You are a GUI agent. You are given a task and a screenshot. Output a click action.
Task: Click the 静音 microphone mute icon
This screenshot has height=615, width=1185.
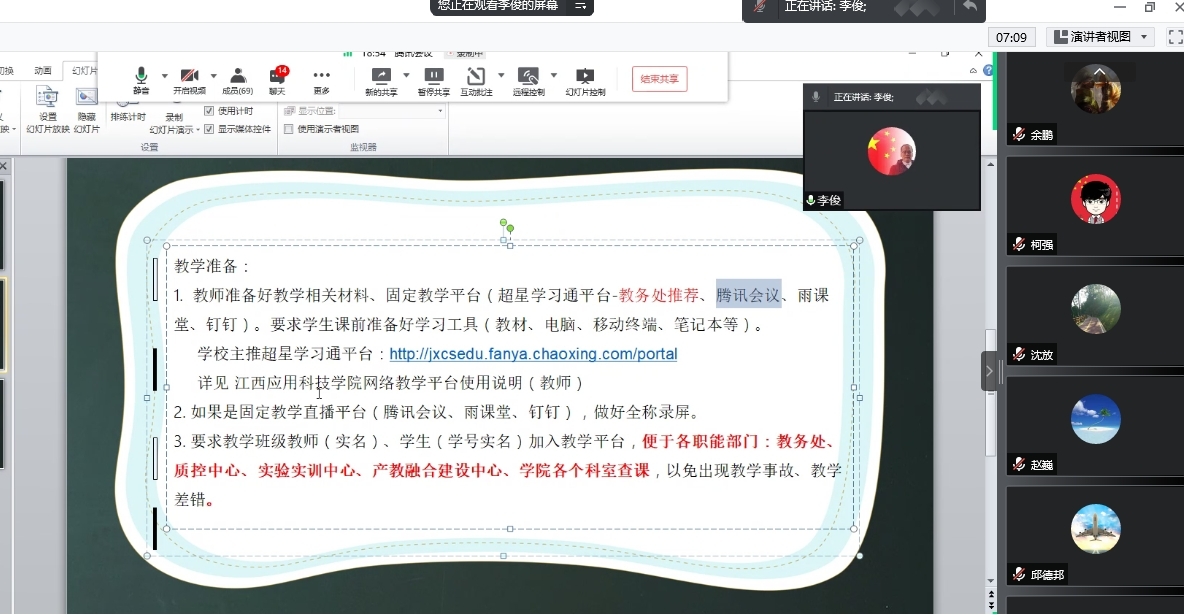(x=141, y=76)
